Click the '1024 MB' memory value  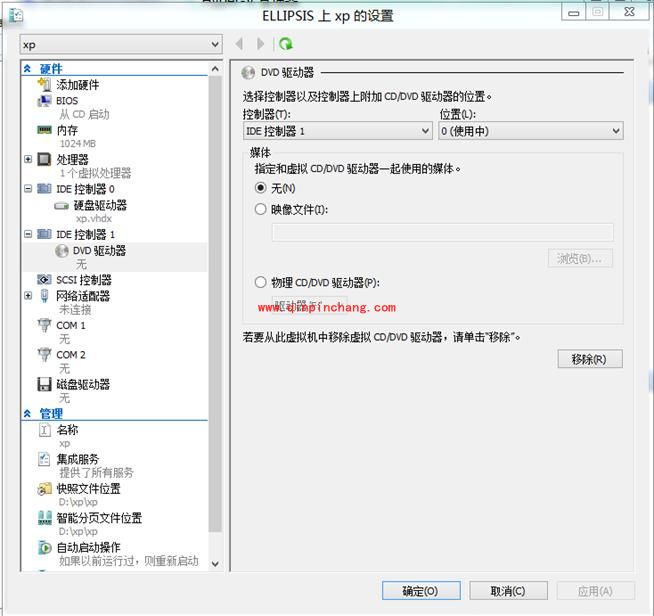click(x=78, y=143)
